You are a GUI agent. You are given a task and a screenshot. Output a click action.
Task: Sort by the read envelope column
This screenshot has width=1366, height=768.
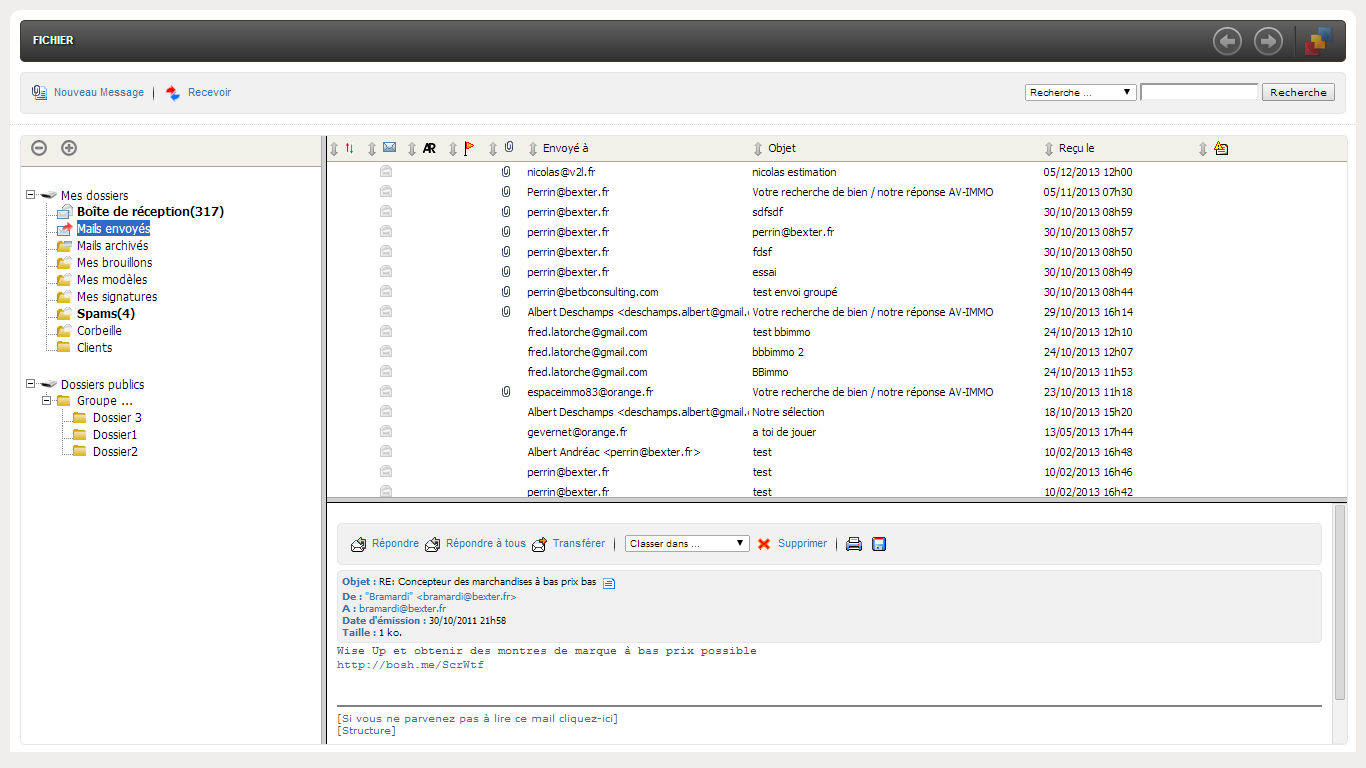[x=389, y=148]
